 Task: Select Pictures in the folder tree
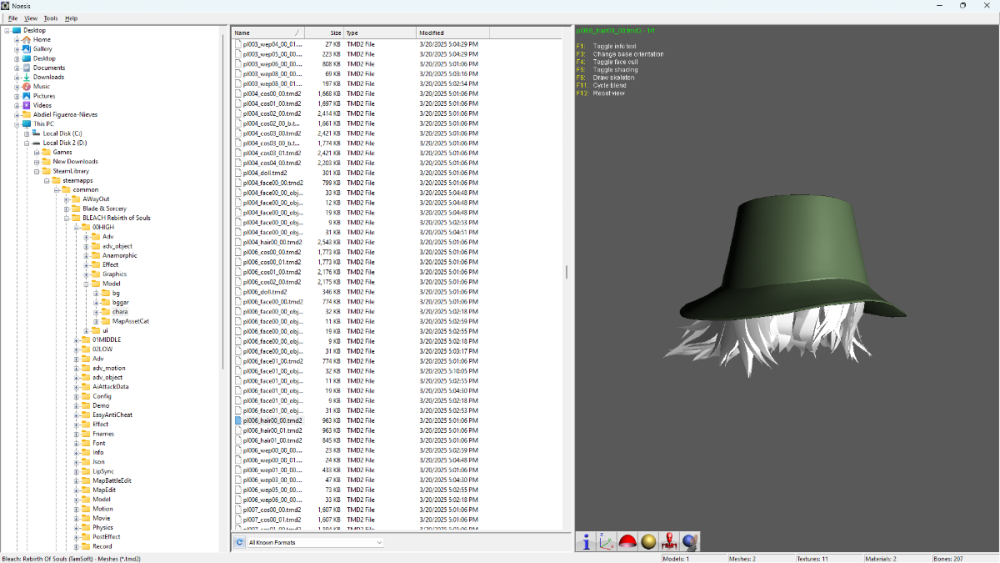click(44, 96)
